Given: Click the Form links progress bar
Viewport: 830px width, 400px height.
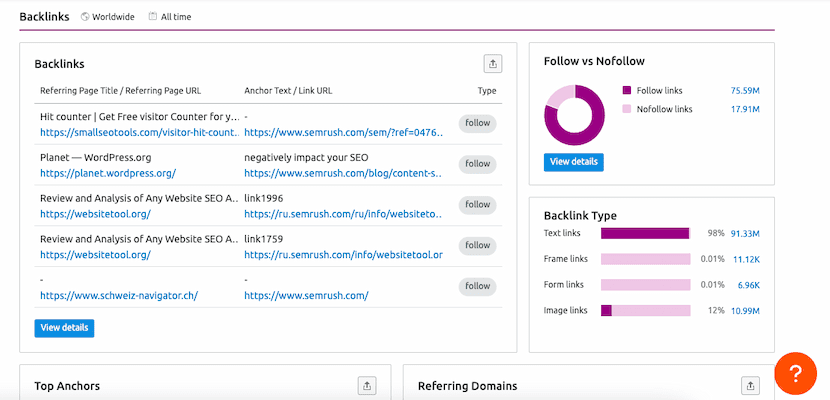Looking at the screenshot, I should pos(646,285).
